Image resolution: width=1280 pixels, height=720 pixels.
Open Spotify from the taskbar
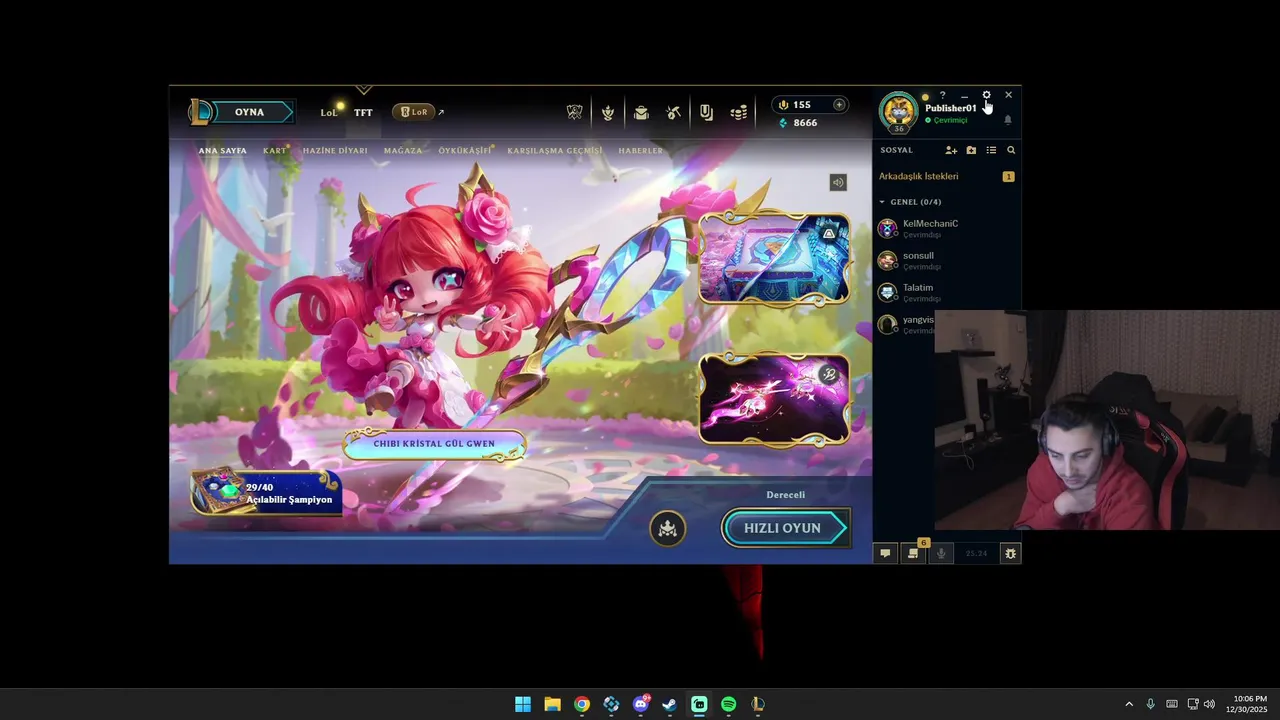[x=729, y=704]
